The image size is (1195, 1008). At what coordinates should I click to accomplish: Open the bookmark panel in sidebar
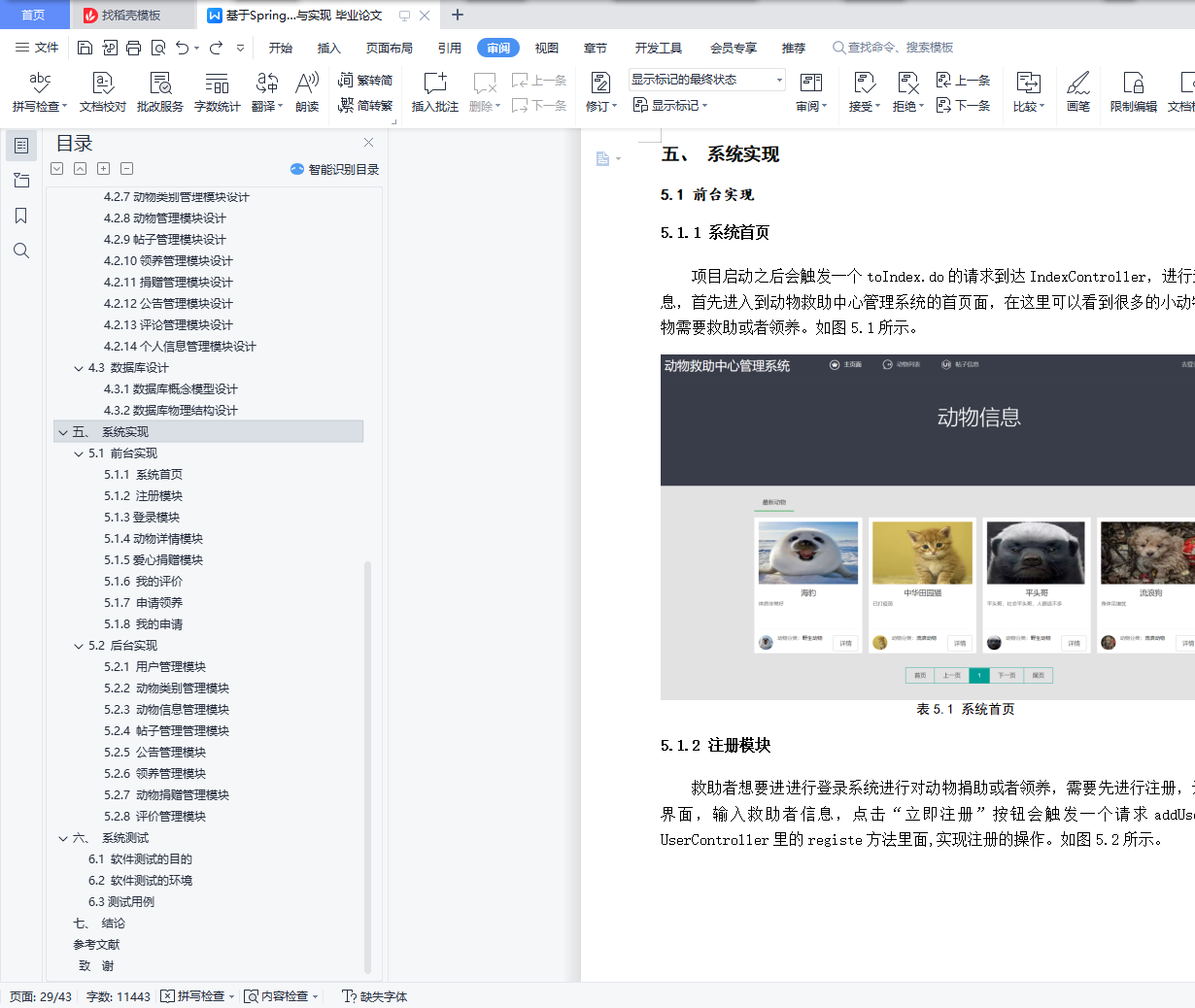click(x=21, y=216)
